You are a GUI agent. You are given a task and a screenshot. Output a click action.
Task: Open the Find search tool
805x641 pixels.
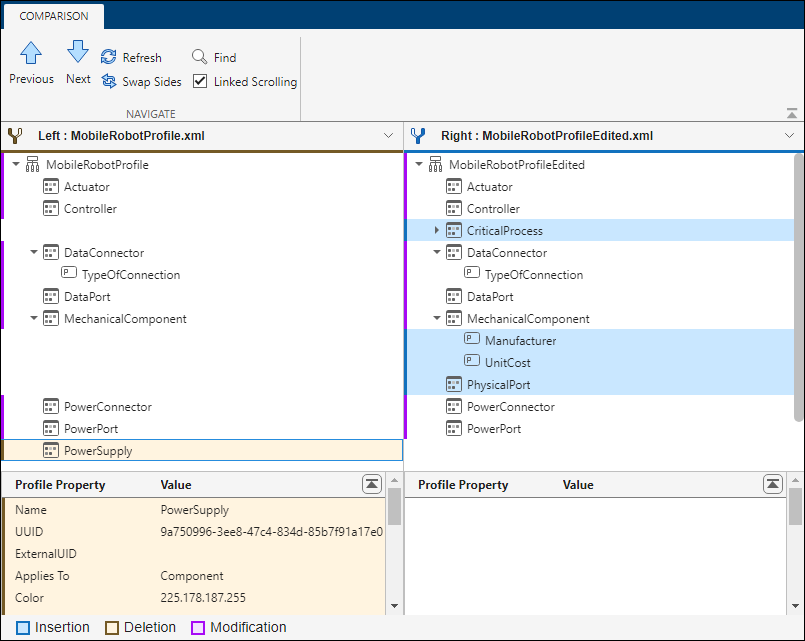[x=200, y=58]
